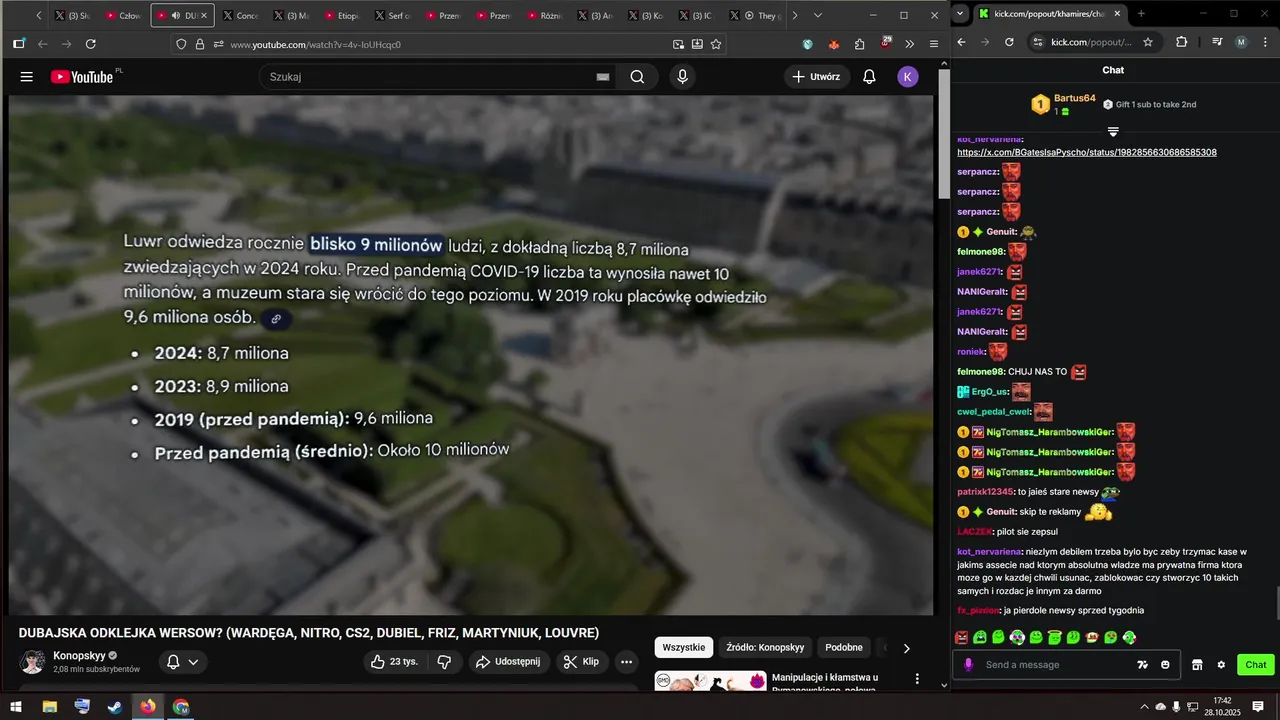Switch to the Conce X tab
This screenshot has height=720, width=1280.
pos(240,16)
